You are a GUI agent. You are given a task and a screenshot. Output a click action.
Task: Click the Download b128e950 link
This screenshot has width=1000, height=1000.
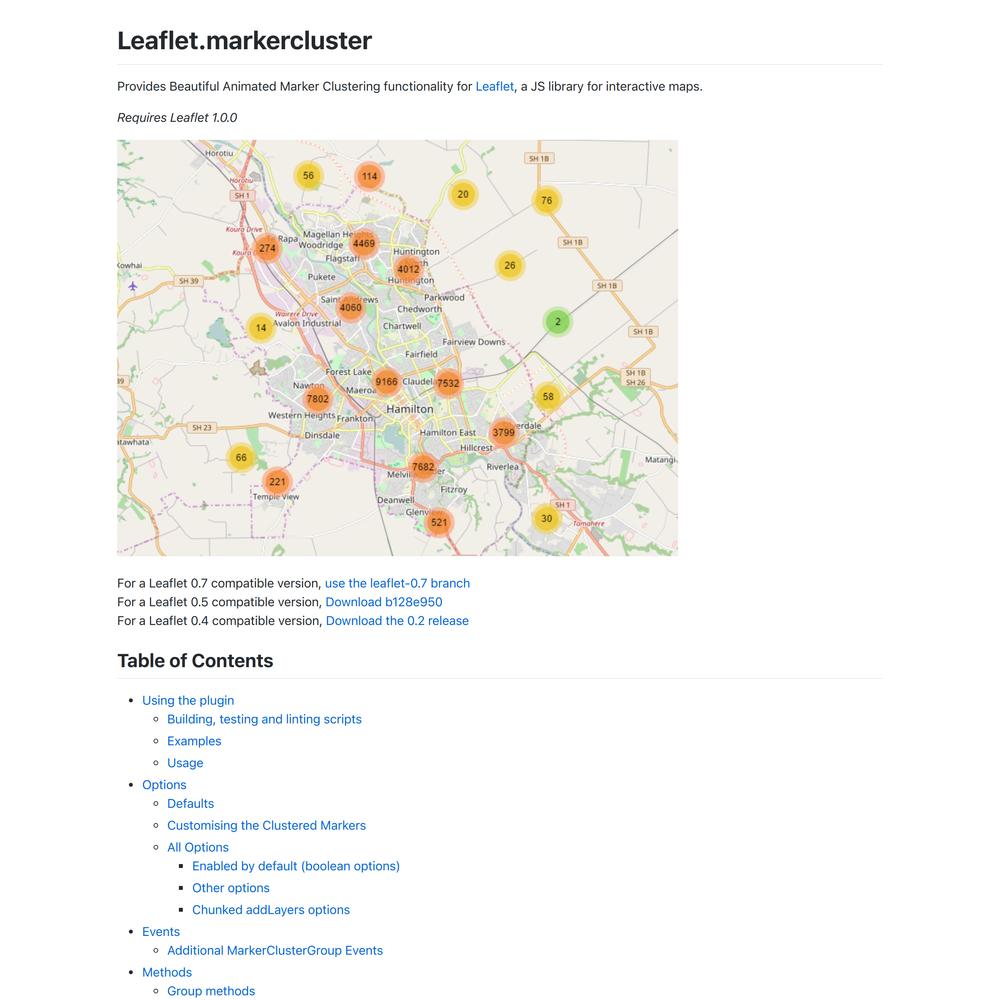pos(384,601)
